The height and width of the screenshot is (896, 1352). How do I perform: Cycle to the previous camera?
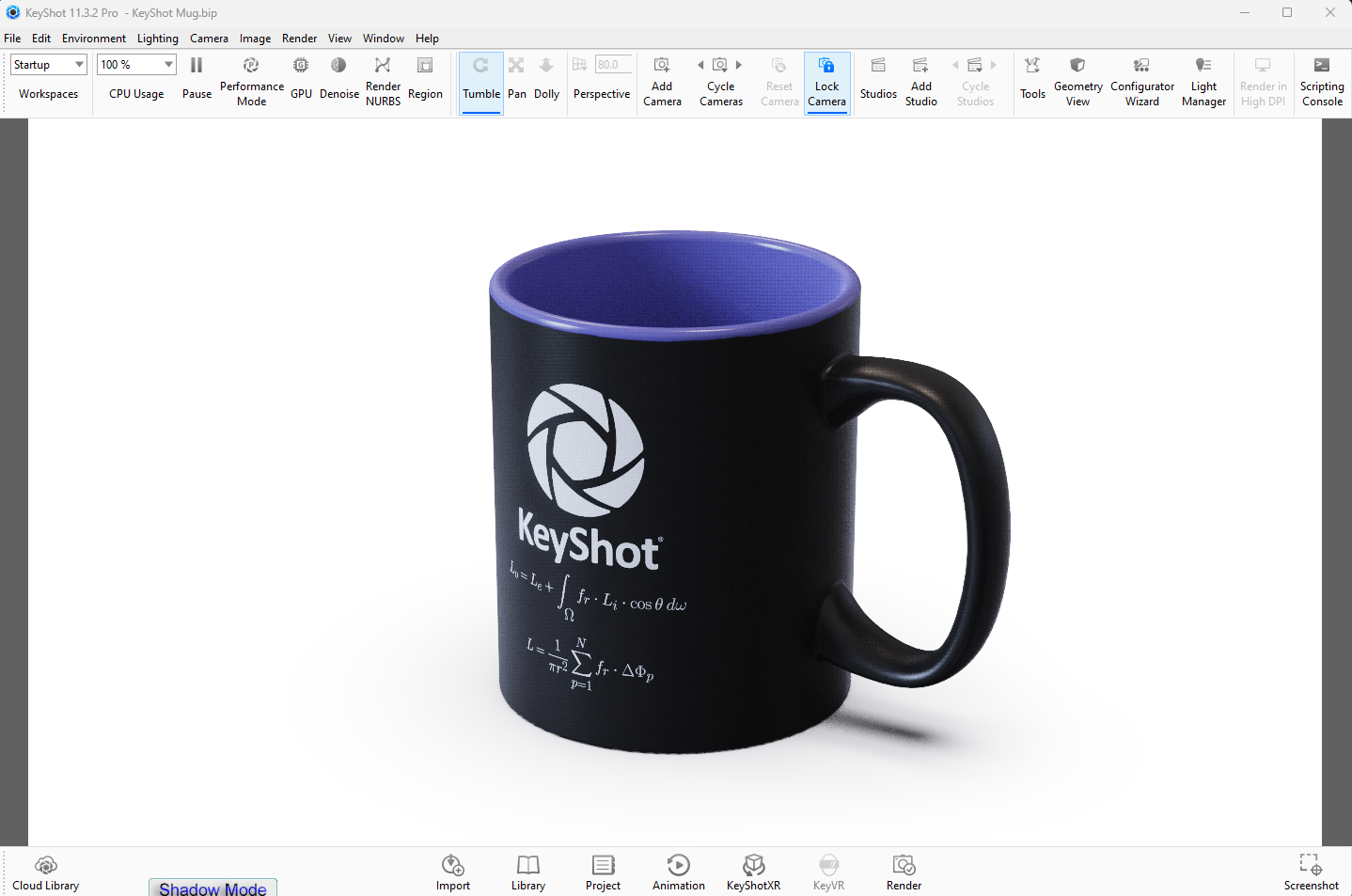click(700, 65)
